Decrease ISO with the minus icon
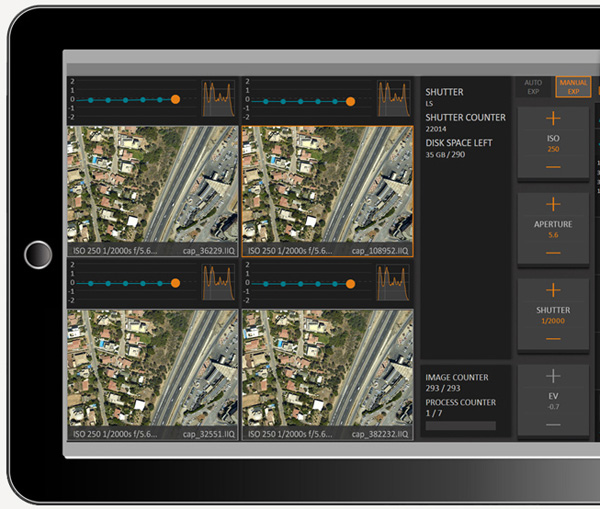Viewport: 600px width, 509px height. coord(553,167)
